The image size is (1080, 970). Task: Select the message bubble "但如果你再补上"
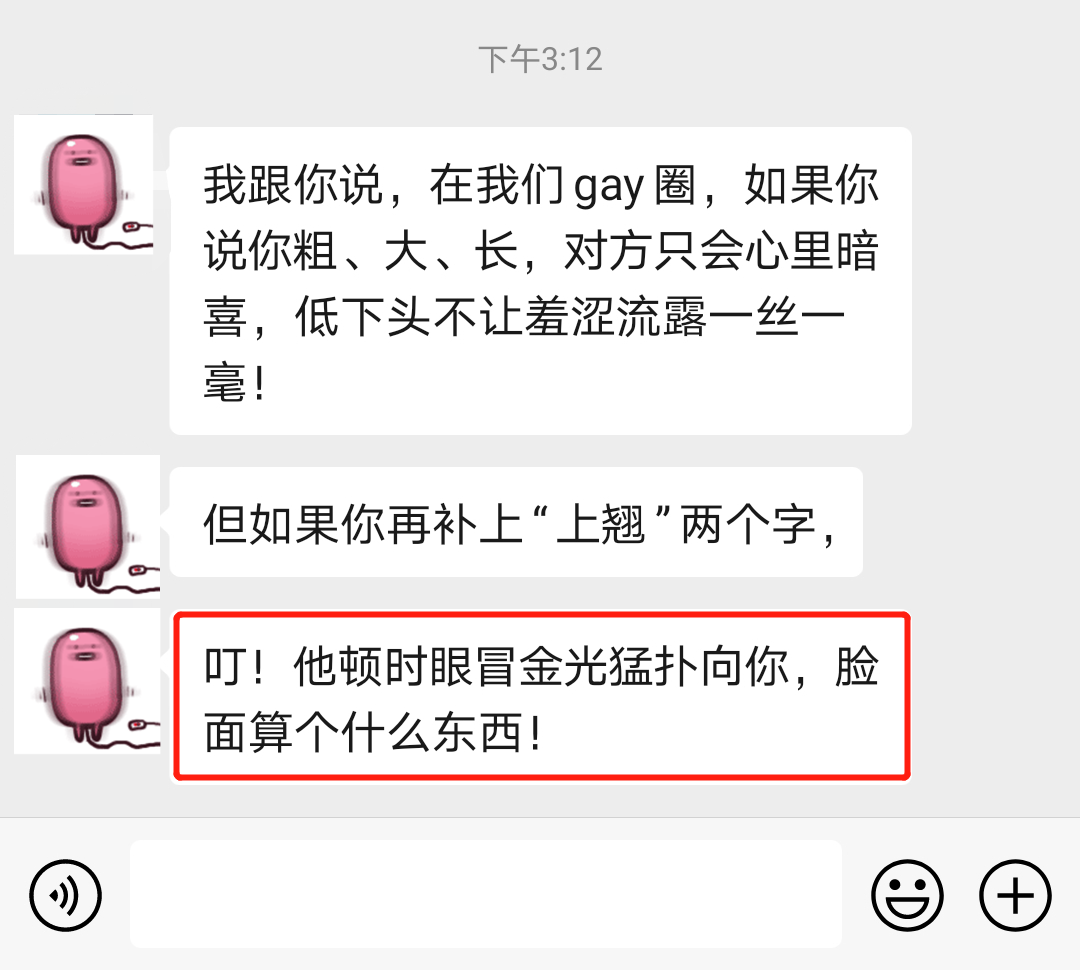click(516, 522)
